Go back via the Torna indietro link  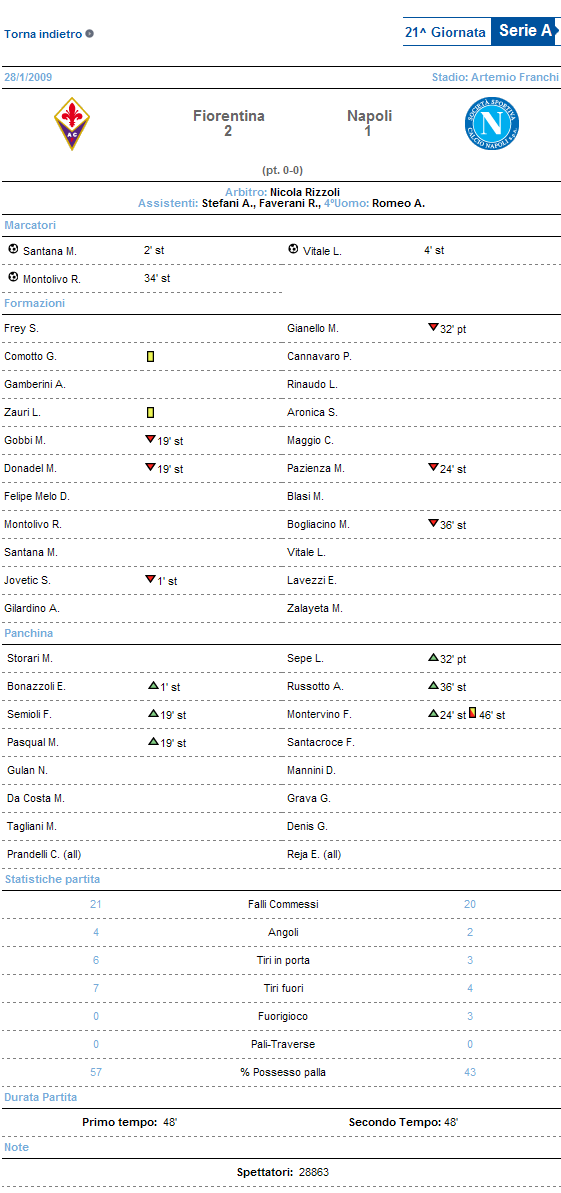pyautogui.click(x=43, y=34)
